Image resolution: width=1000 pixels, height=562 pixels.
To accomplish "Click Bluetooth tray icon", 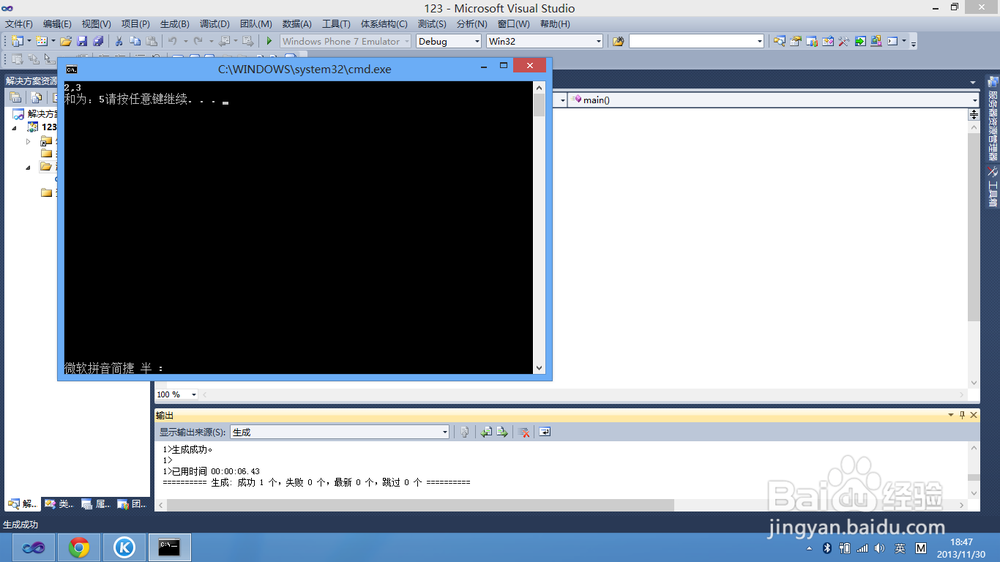I will (x=827, y=548).
